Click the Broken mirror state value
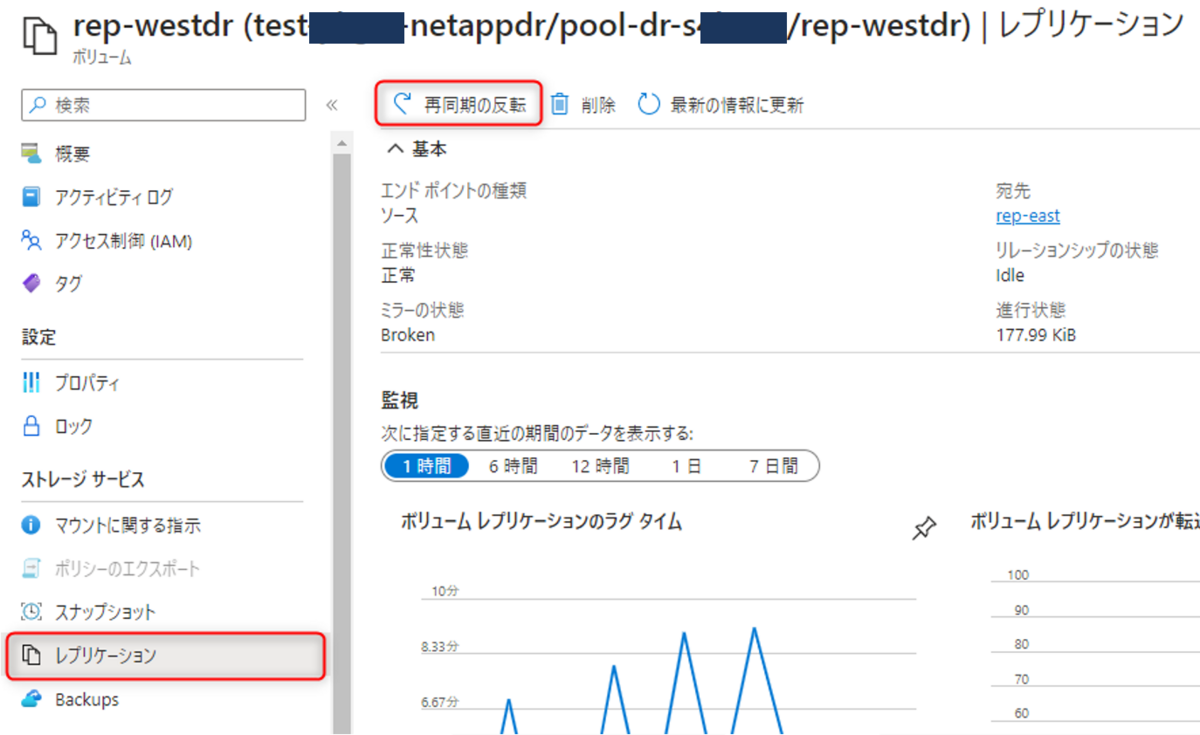The width and height of the screenshot is (1200, 735). (408, 335)
